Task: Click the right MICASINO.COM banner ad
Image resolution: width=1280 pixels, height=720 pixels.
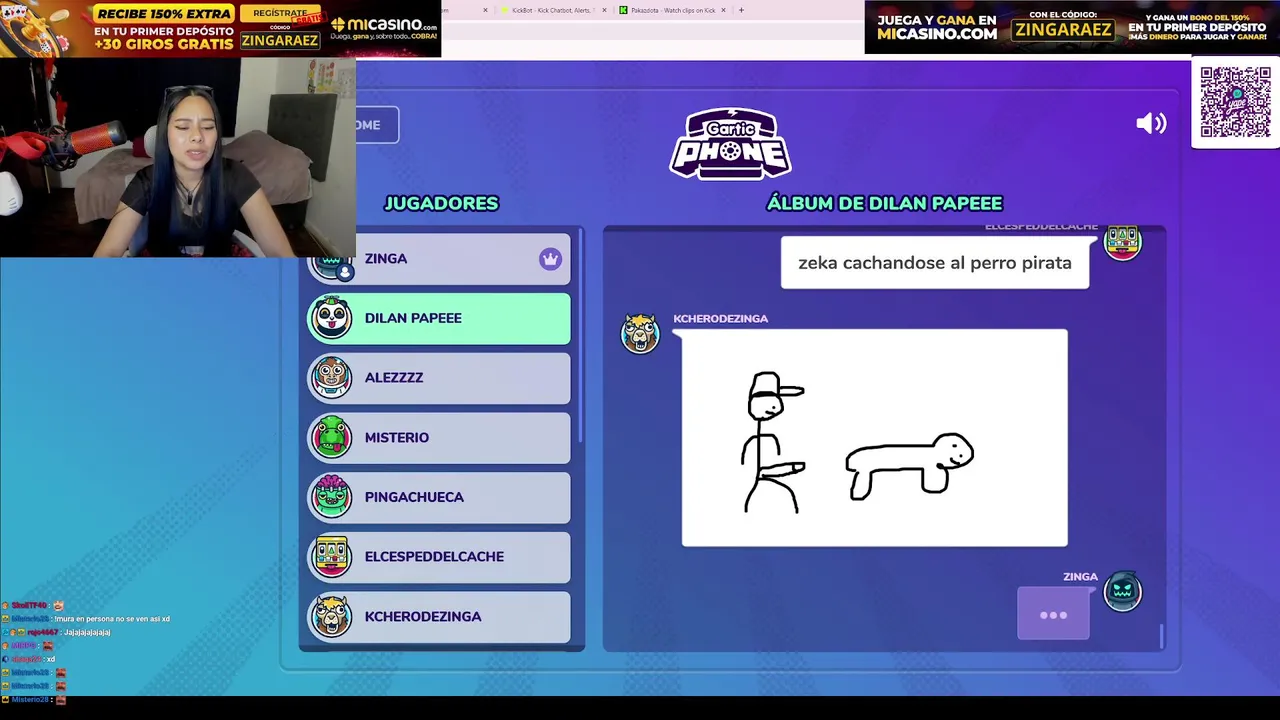Action: [1072, 27]
